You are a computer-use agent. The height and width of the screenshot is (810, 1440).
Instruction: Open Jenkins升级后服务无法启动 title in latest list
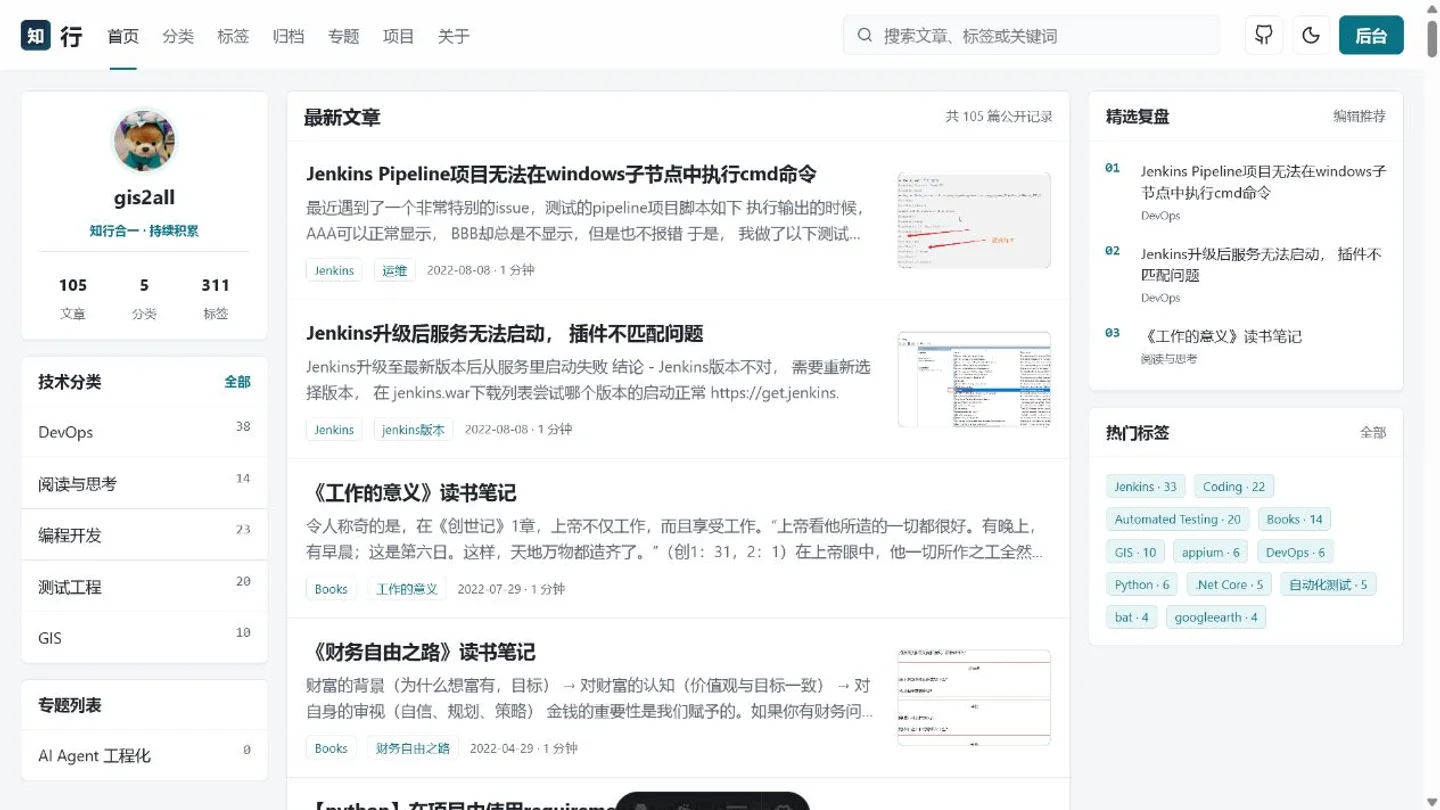click(505, 333)
